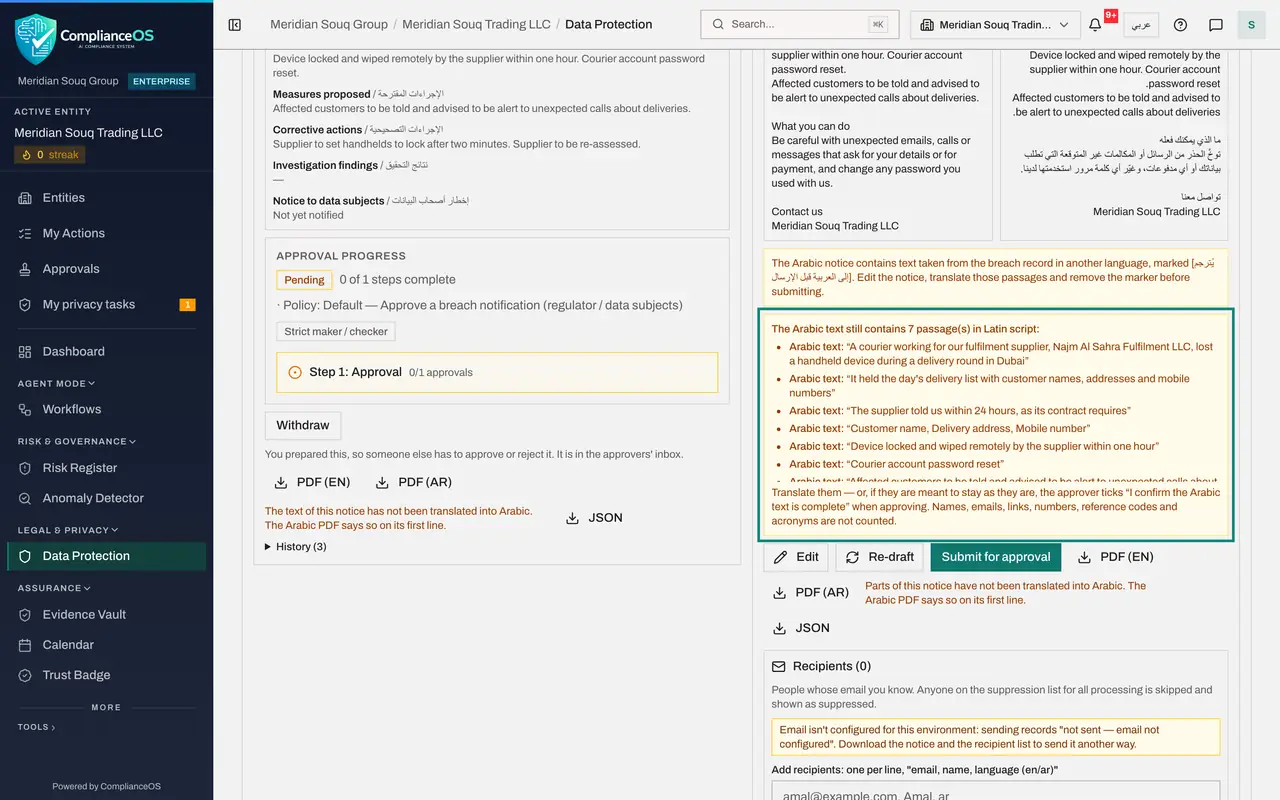Click the ComplianceOS shield logo
The width and height of the screenshot is (1280, 800).
click(36, 38)
